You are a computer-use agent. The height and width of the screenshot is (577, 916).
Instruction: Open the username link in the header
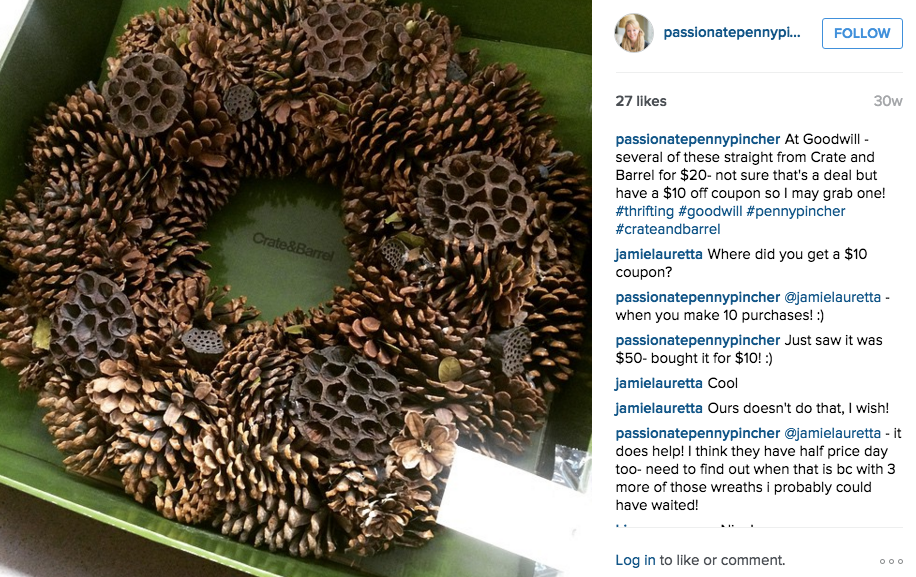731,33
